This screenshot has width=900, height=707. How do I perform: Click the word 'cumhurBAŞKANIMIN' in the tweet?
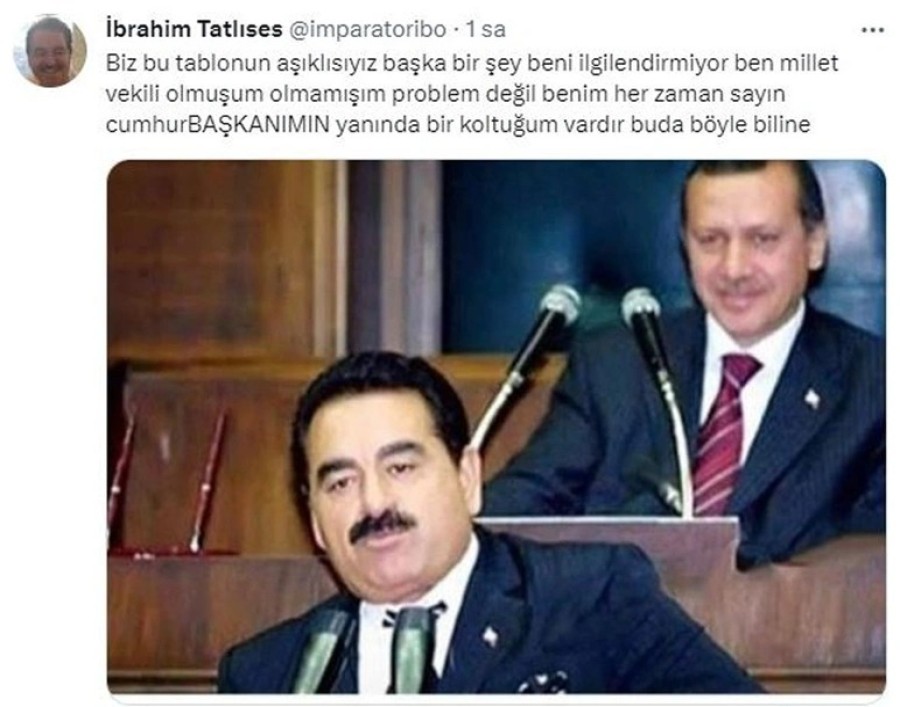[218, 124]
